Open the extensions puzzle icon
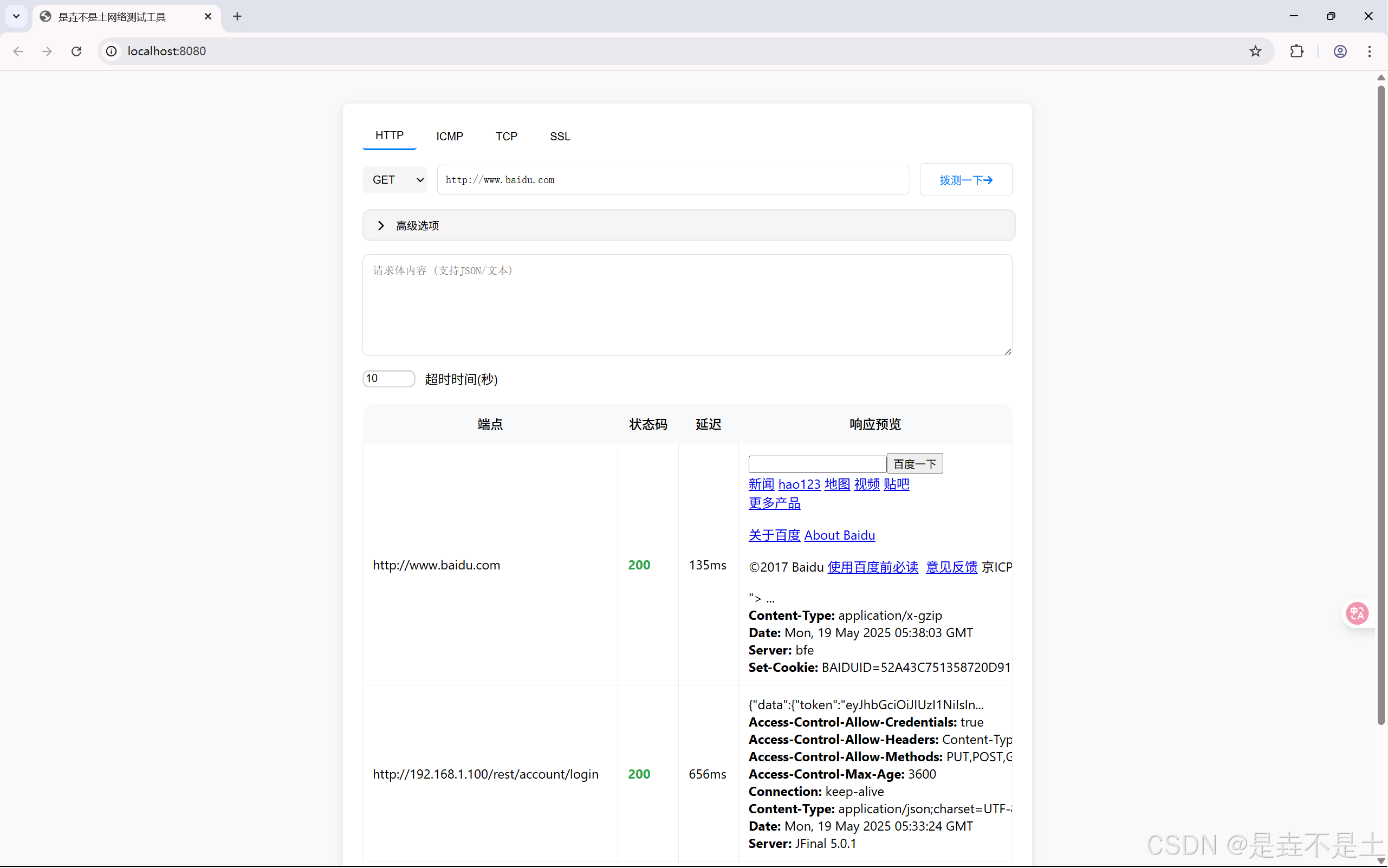 coord(1296,51)
